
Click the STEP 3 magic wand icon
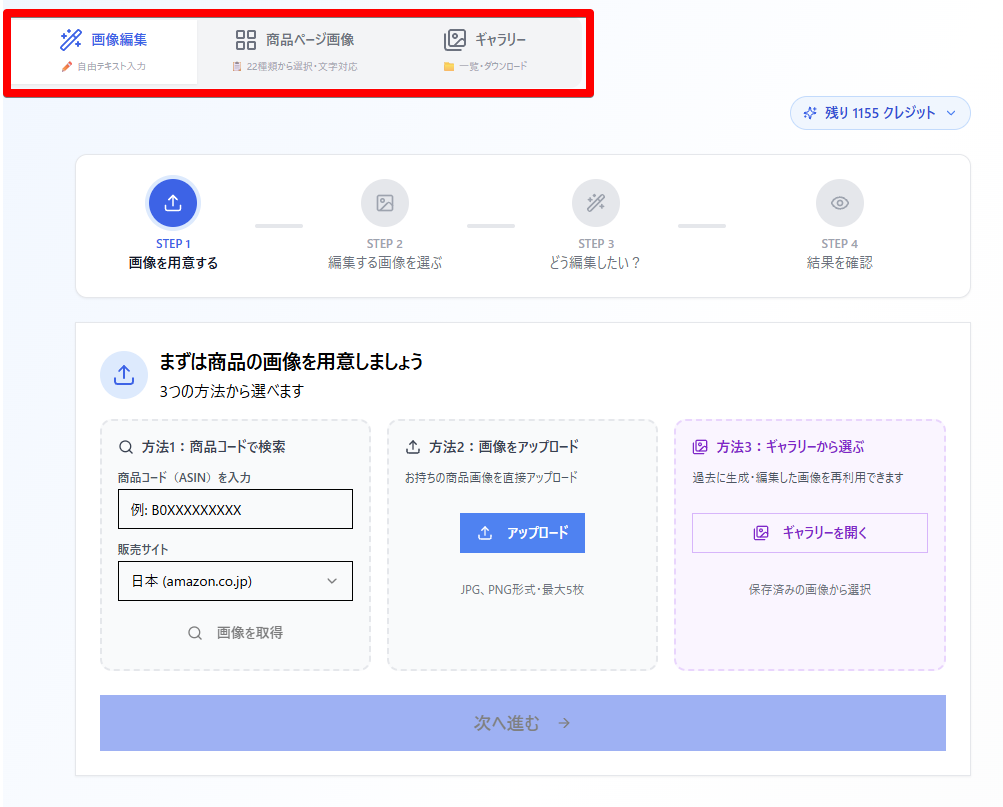coord(595,203)
